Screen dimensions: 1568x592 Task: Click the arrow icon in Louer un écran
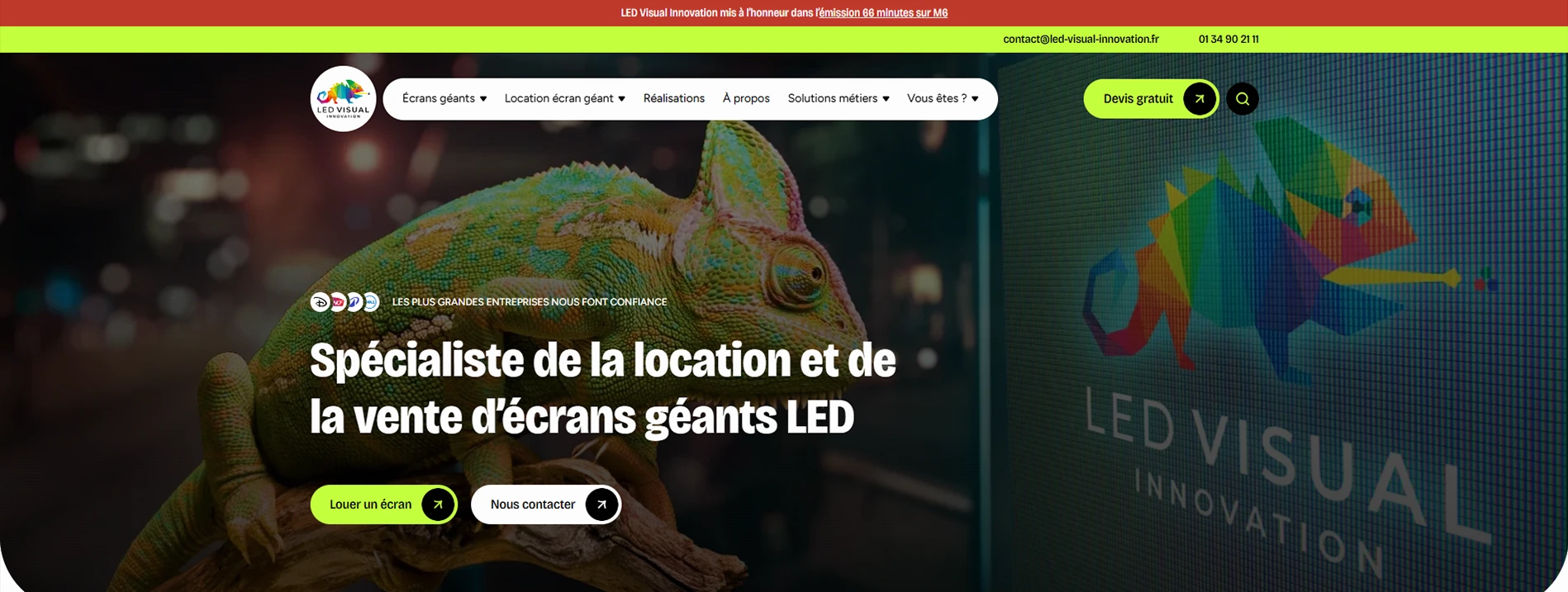click(x=438, y=504)
